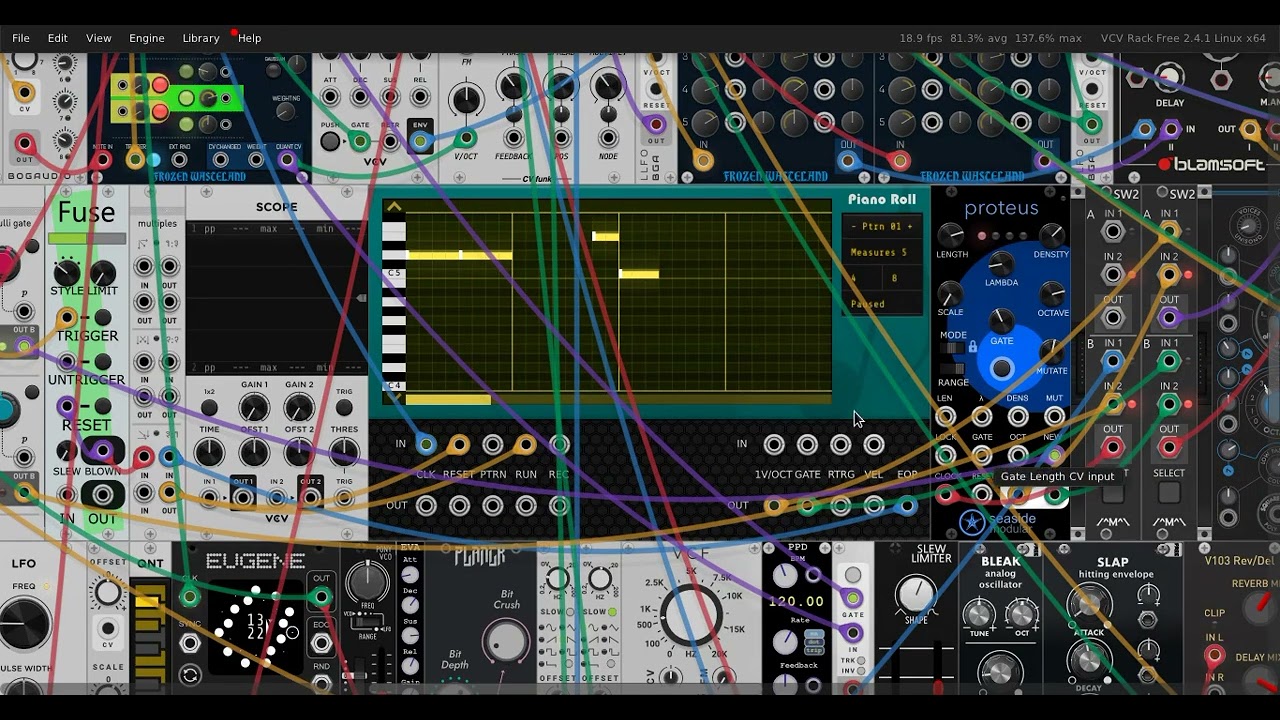Click the Proteus MUT CV jack

tap(1054, 417)
